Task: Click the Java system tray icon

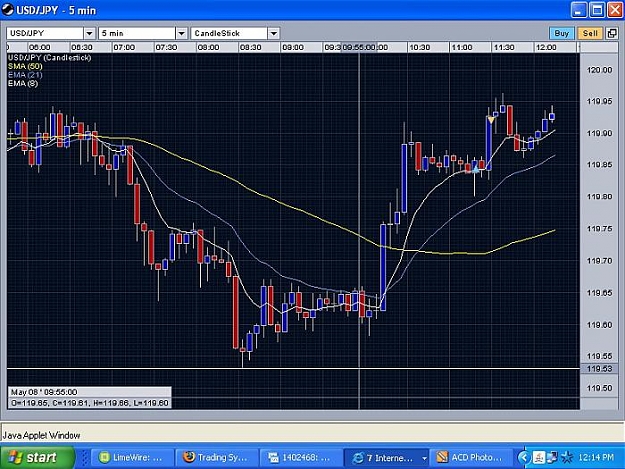Action: click(539, 457)
